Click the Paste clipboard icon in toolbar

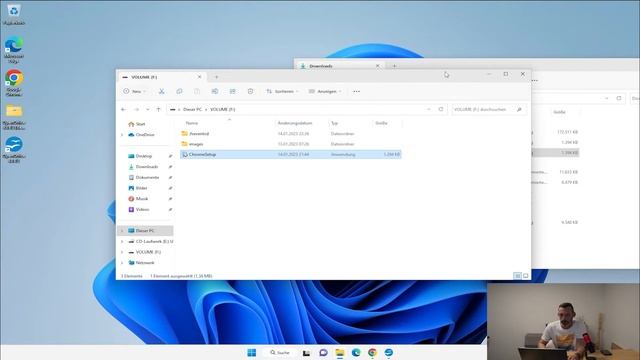click(197, 91)
